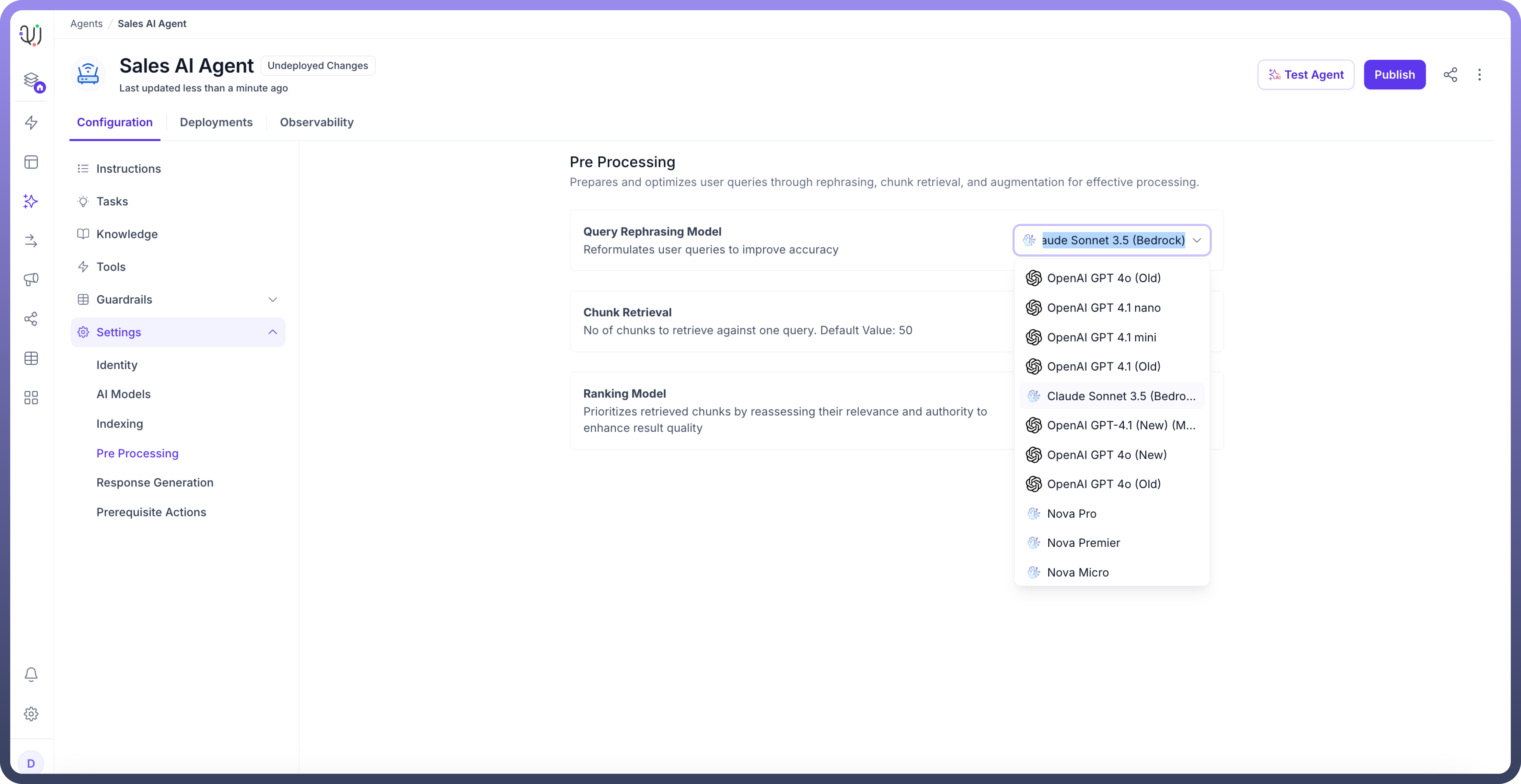The image size is (1521, 784).
Task: Click the Test Agent button
Action: pyautogui.click(x=1306, y=74)
